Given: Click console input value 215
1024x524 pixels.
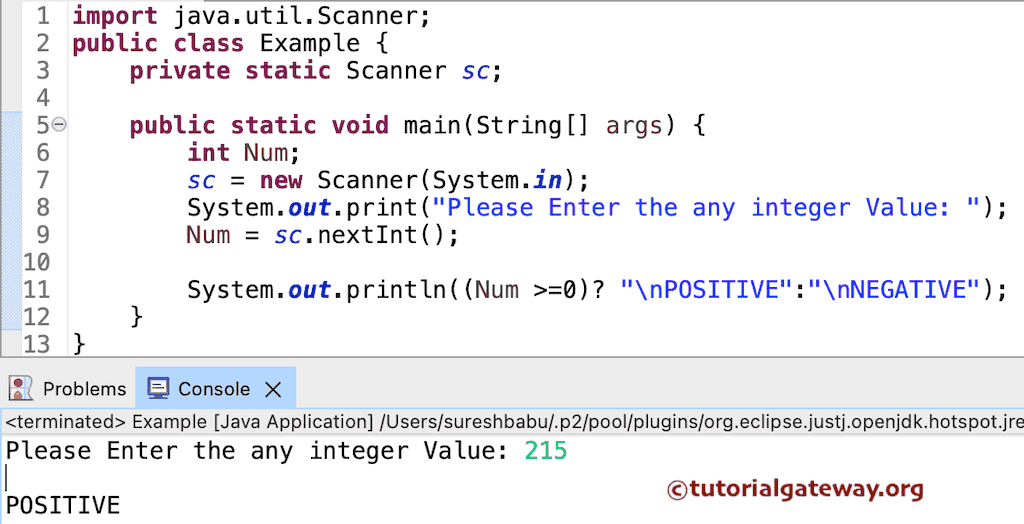Looking at the screenshot, I should pyautogui.click(x=546, y=450).
